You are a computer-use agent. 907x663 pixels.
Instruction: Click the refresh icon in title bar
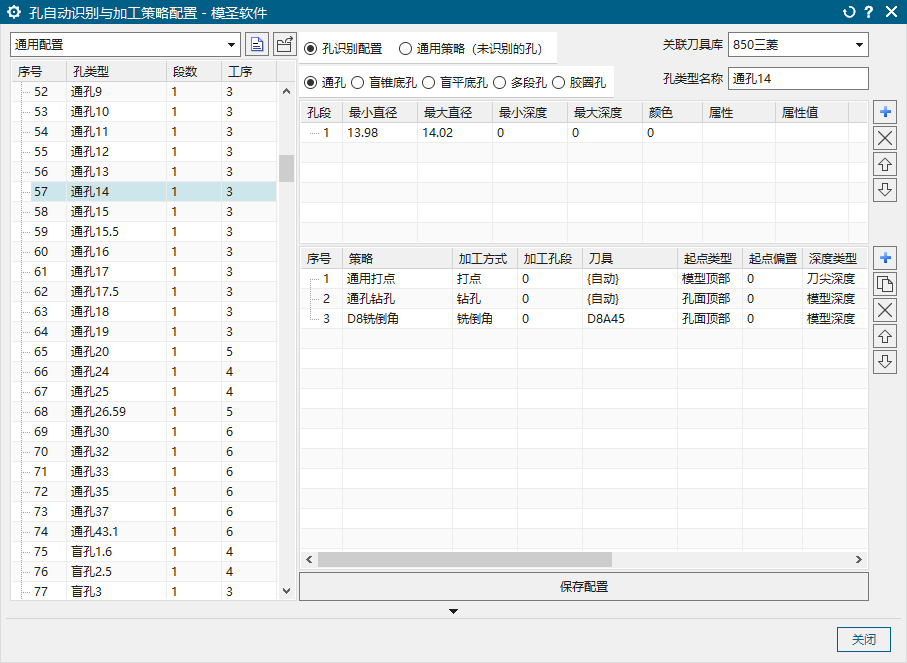coord(849,12)
